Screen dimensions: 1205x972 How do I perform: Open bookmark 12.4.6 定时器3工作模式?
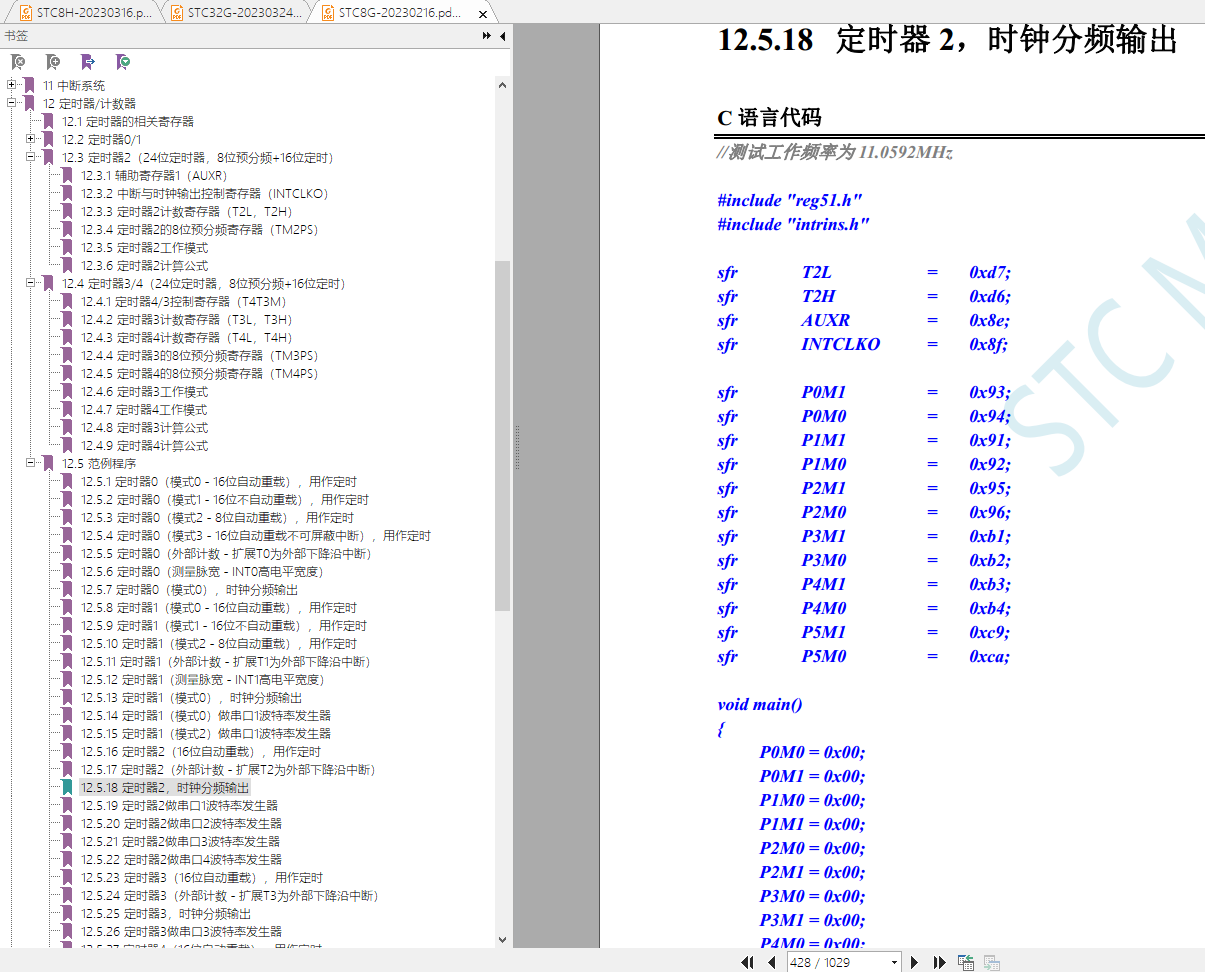point(145,391)
